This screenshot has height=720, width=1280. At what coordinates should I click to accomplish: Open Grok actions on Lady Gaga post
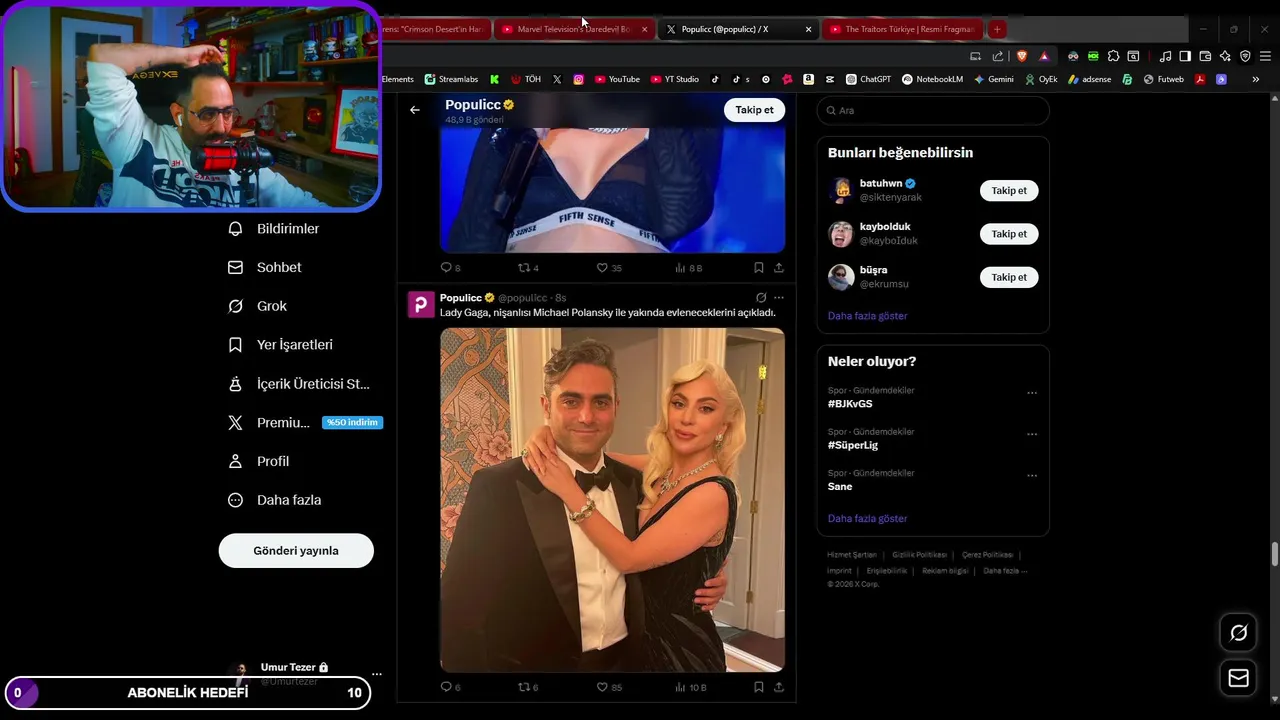[761, 298]
